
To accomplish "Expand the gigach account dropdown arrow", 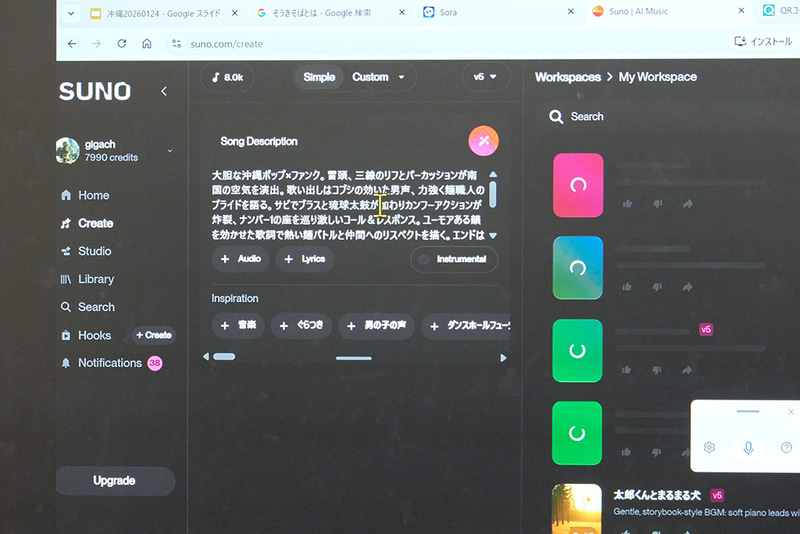I will [170, 150].
